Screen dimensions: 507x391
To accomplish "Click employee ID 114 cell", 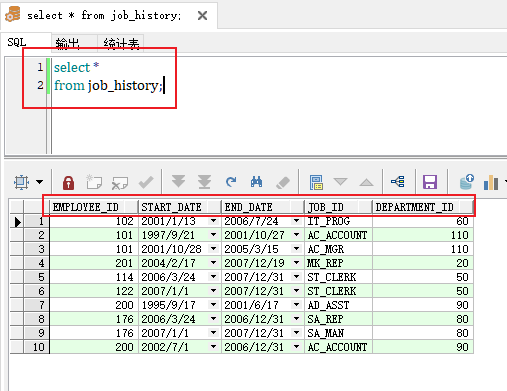I will click(x=94, y=277).
